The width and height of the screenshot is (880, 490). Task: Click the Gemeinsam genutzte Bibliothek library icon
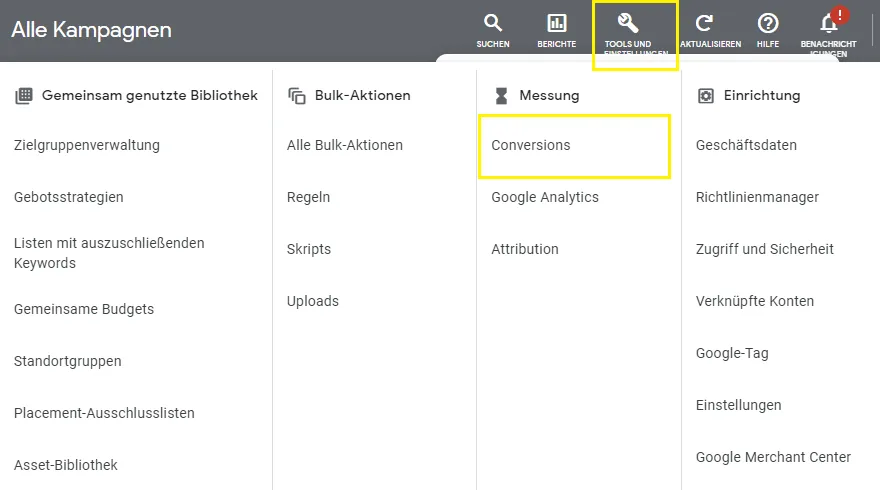(x=24, y=95)
